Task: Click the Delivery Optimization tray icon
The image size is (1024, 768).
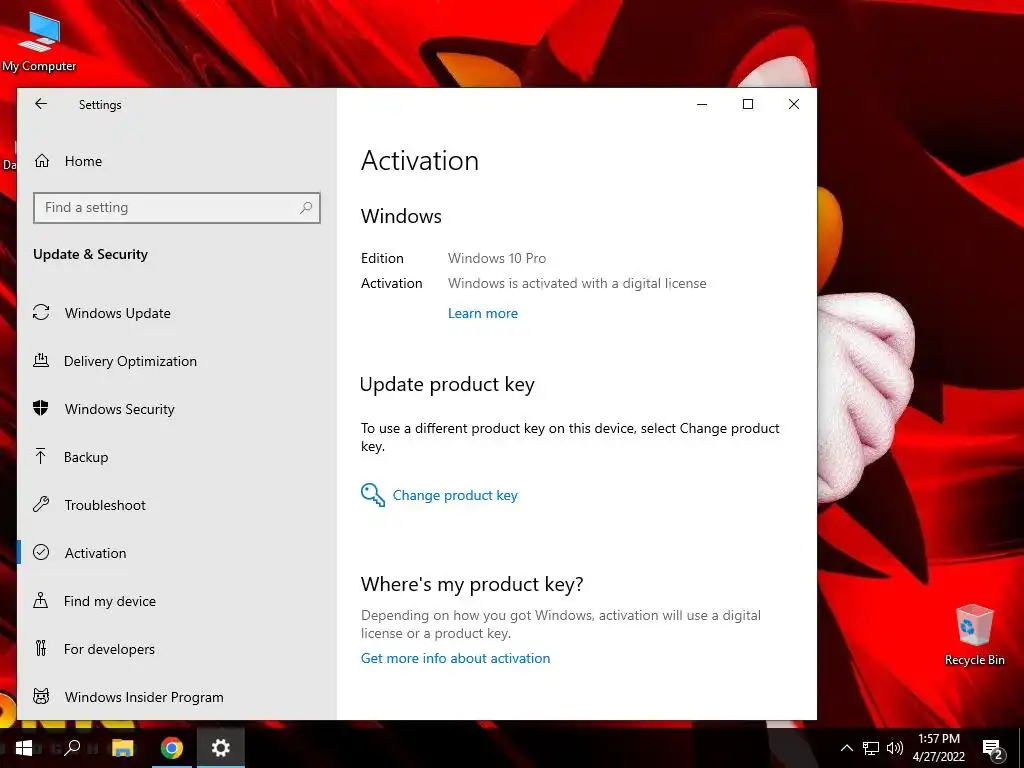Action: pos(41,360)
